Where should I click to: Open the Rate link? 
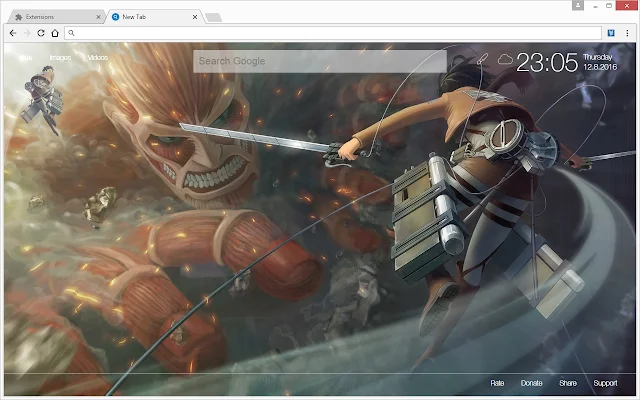(497, 383)
